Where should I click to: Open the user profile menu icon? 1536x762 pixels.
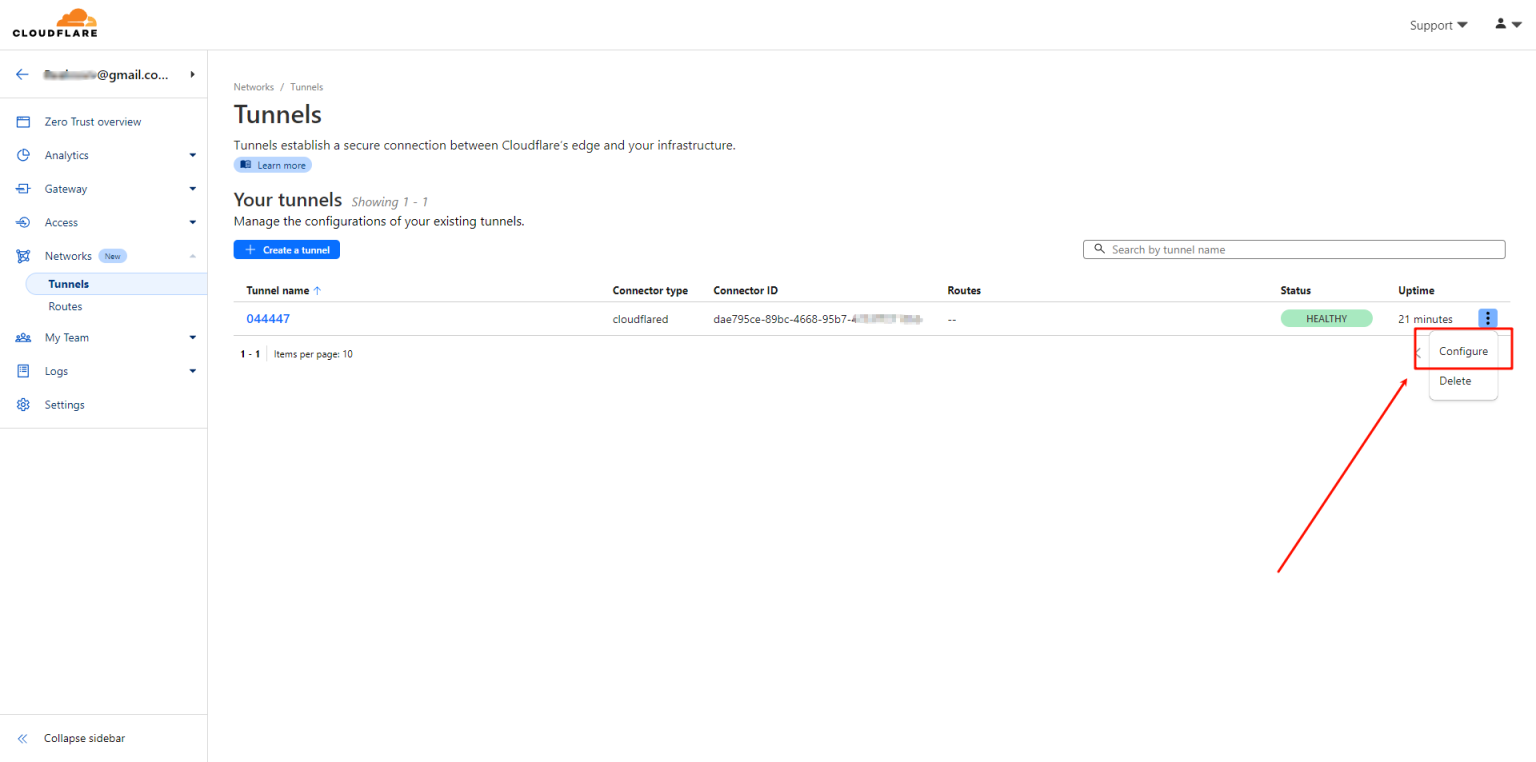point(1507,24)
